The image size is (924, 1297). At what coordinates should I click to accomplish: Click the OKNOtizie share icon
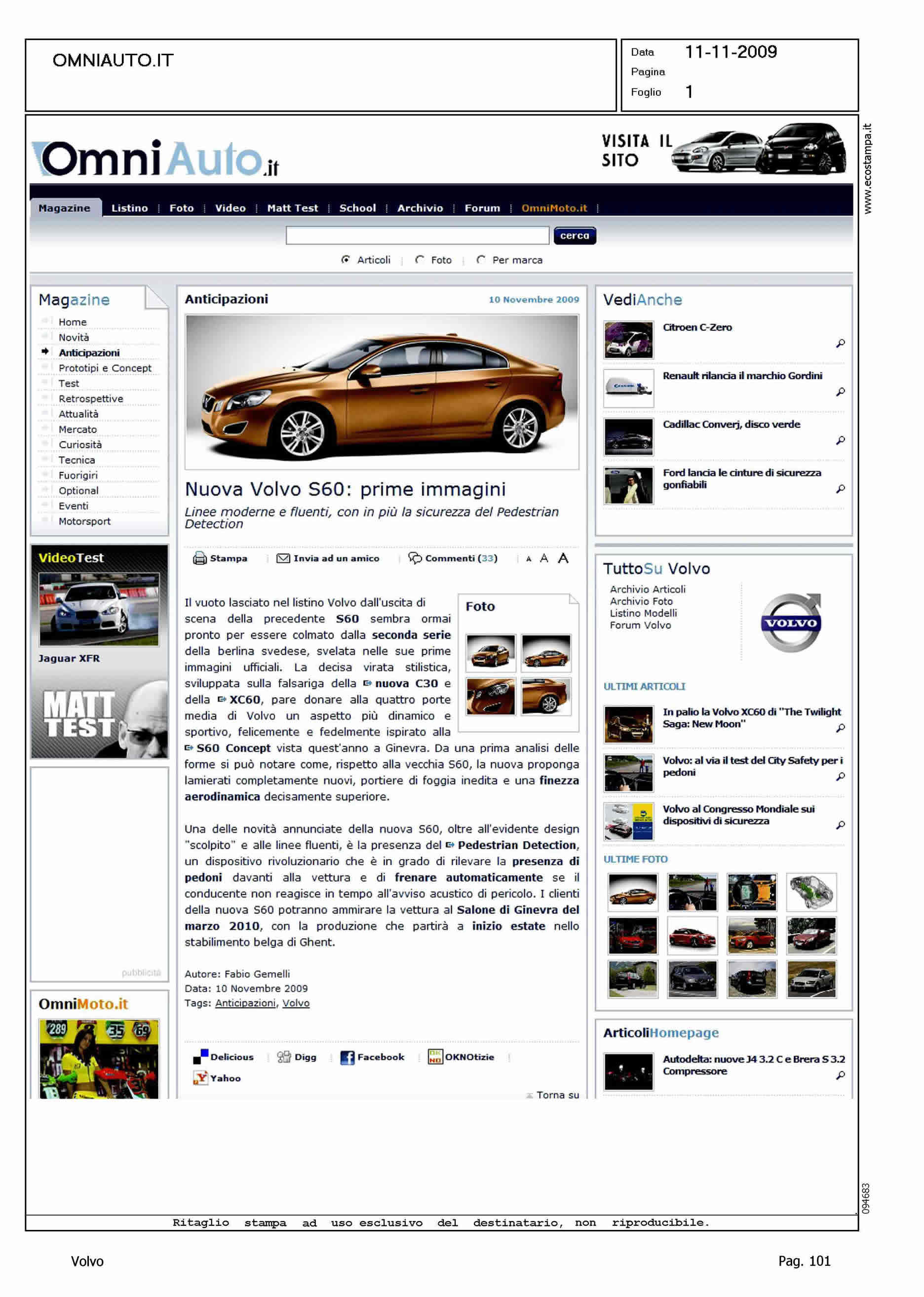coord(435,1057)
